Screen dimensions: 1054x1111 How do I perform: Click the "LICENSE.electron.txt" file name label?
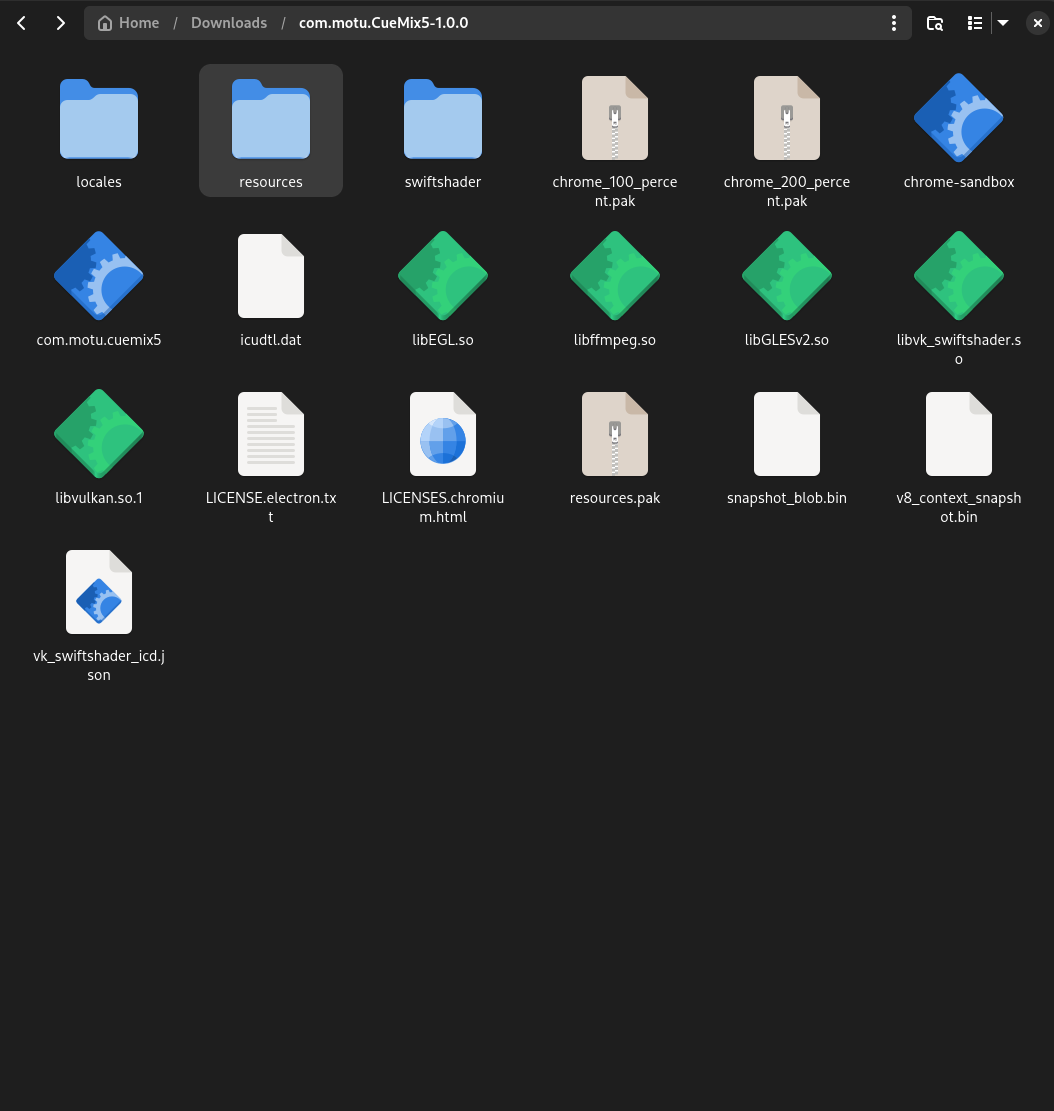coord(271,507)
